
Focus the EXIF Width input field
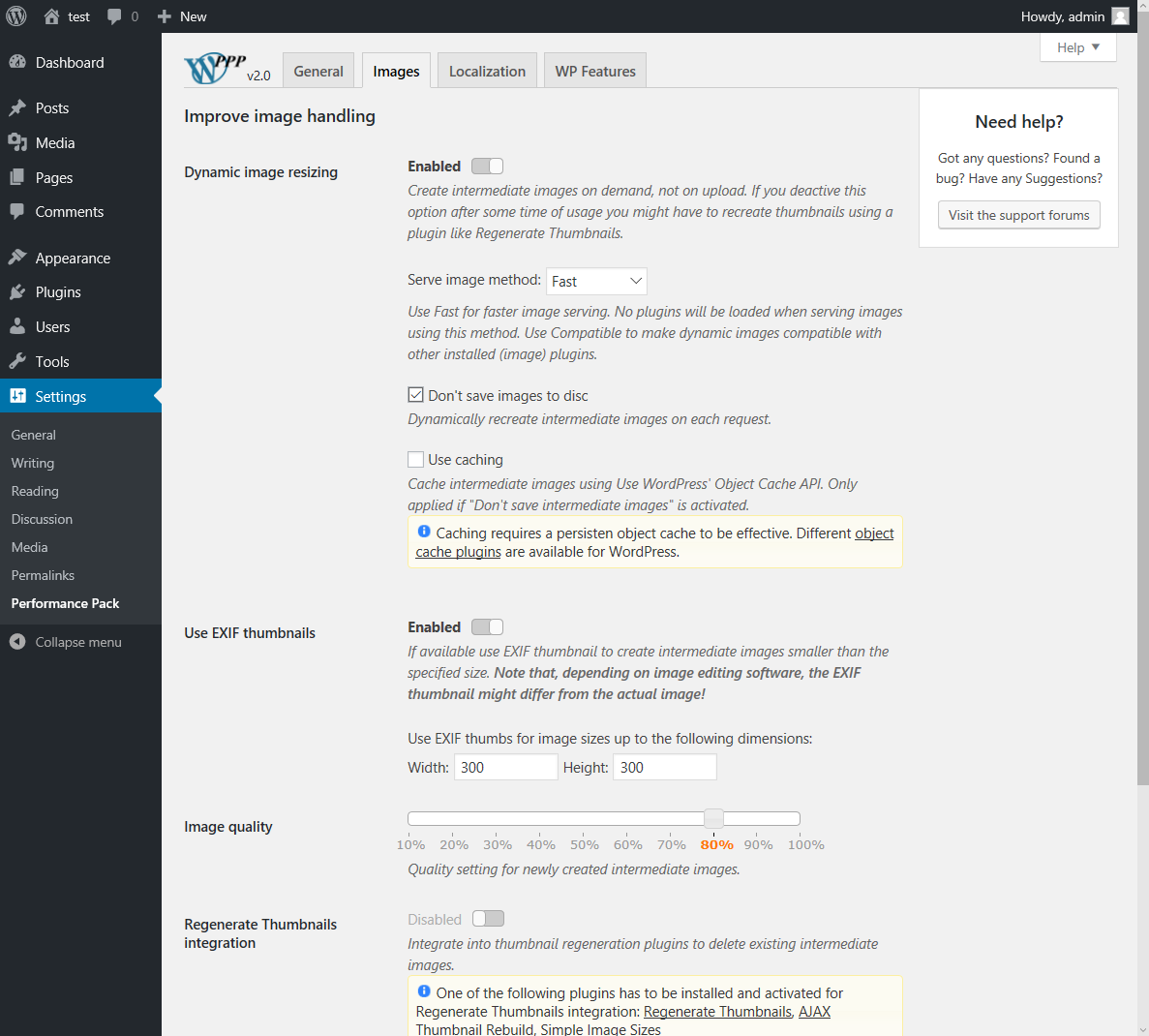505,767
